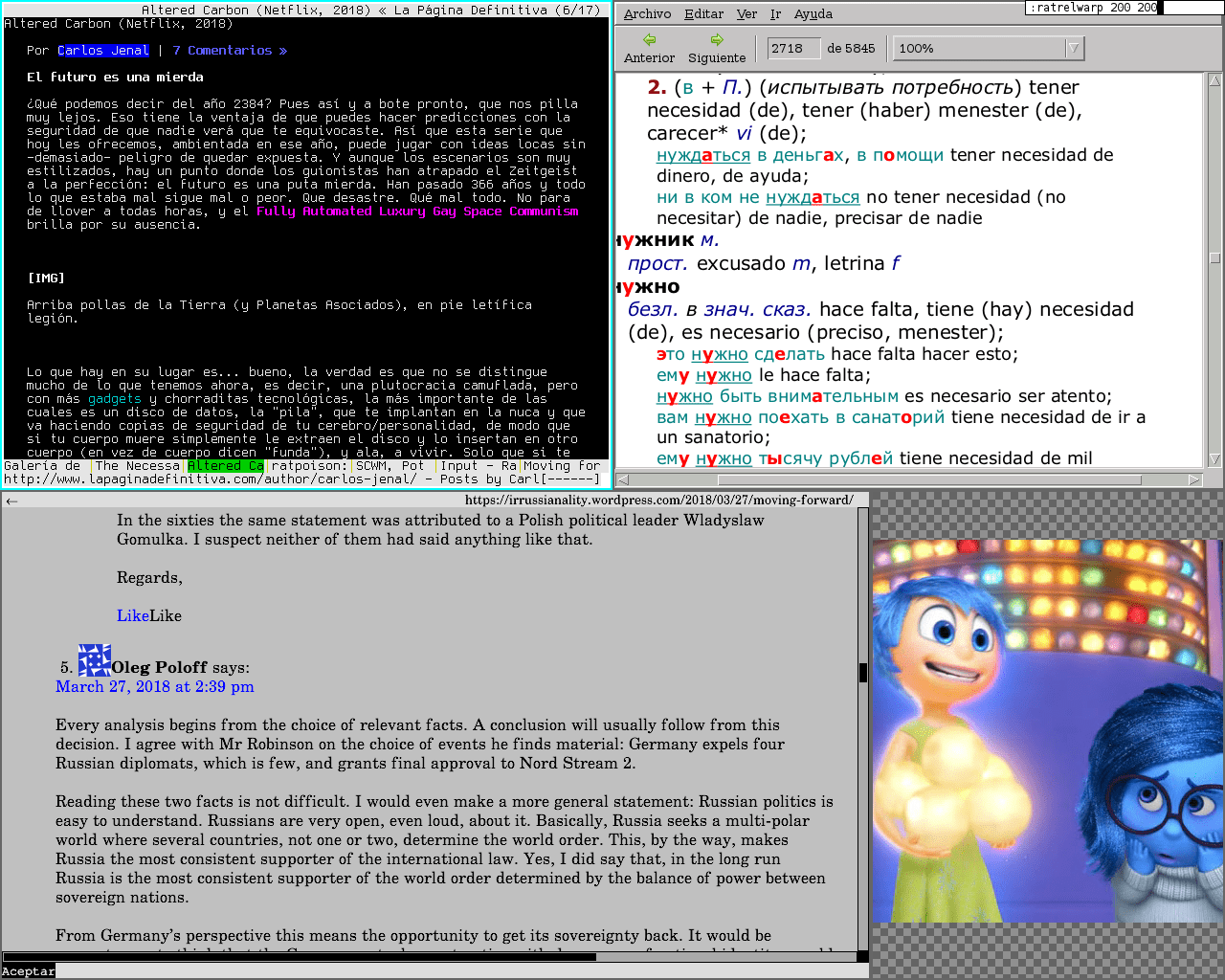Click the heading 'El futuro es una mierda'
1225x980 pixels.
(115, 78)
